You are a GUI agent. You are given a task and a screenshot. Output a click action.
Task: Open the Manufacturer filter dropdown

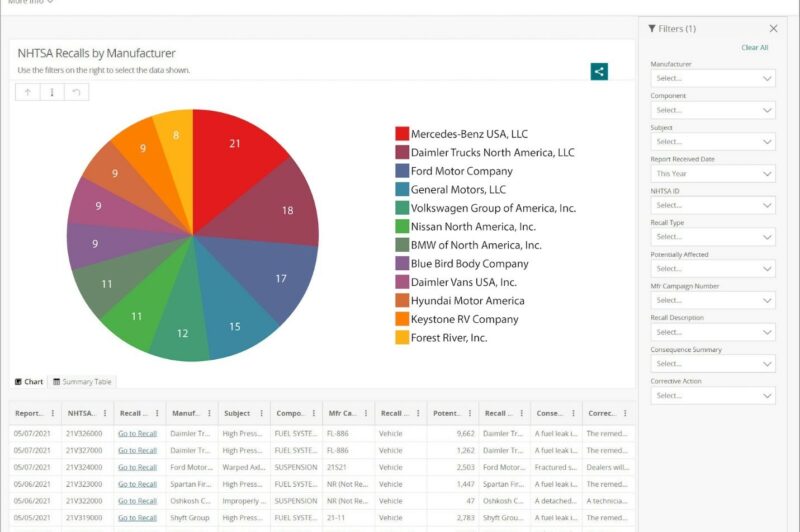712,78
